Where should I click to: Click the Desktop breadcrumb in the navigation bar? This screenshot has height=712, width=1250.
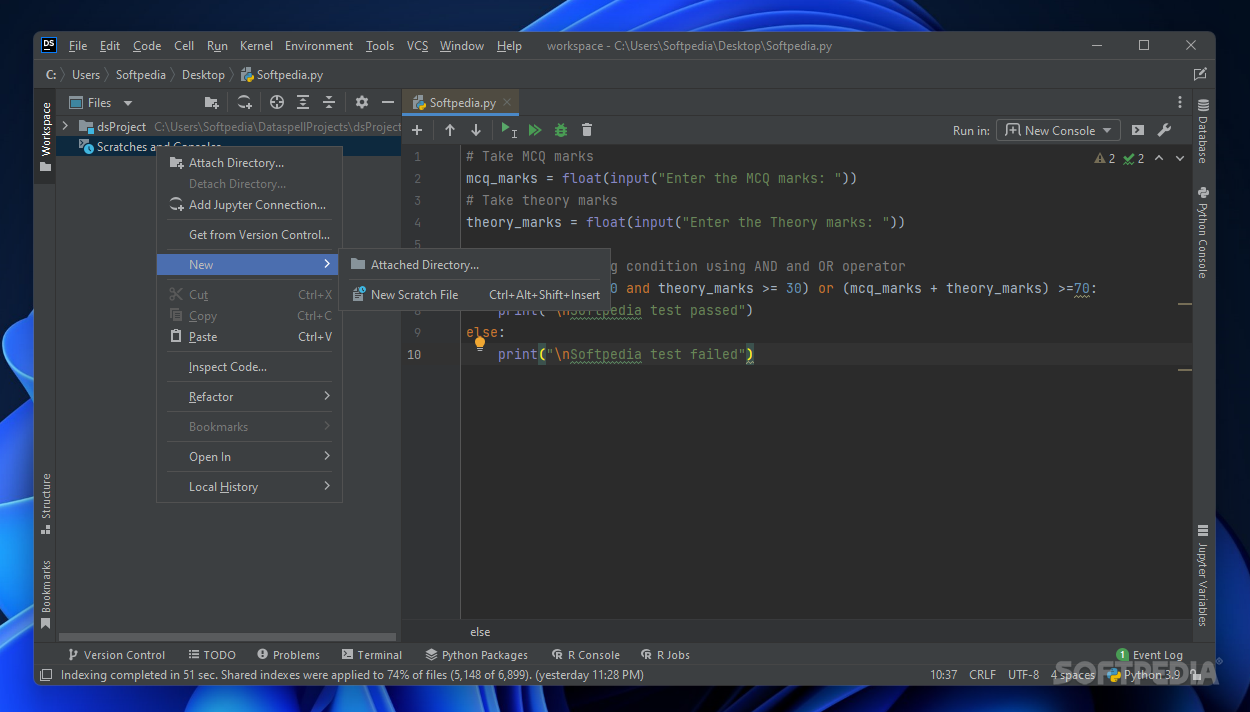203,74
